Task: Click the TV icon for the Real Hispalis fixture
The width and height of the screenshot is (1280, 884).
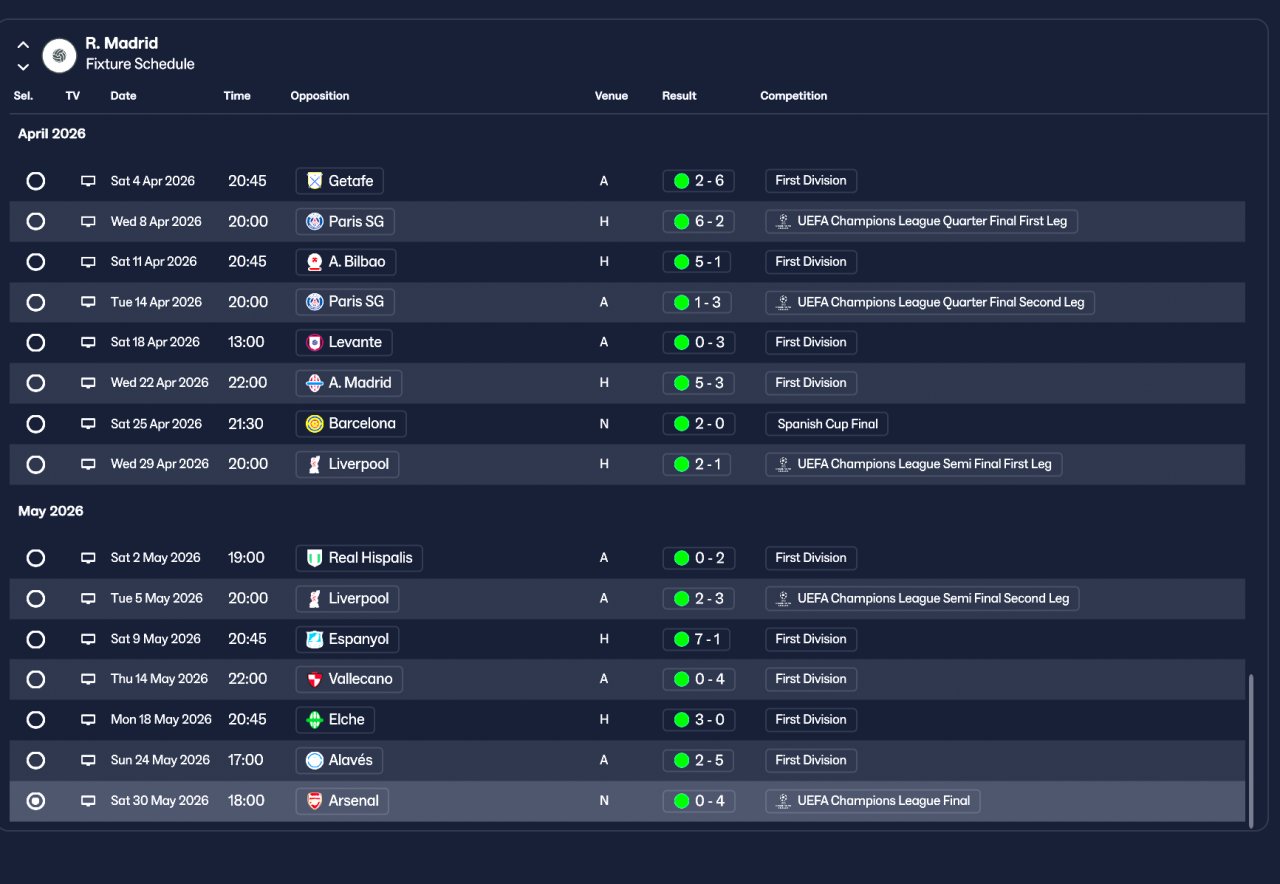Action: pyautogui.click(x=88, y=558)
